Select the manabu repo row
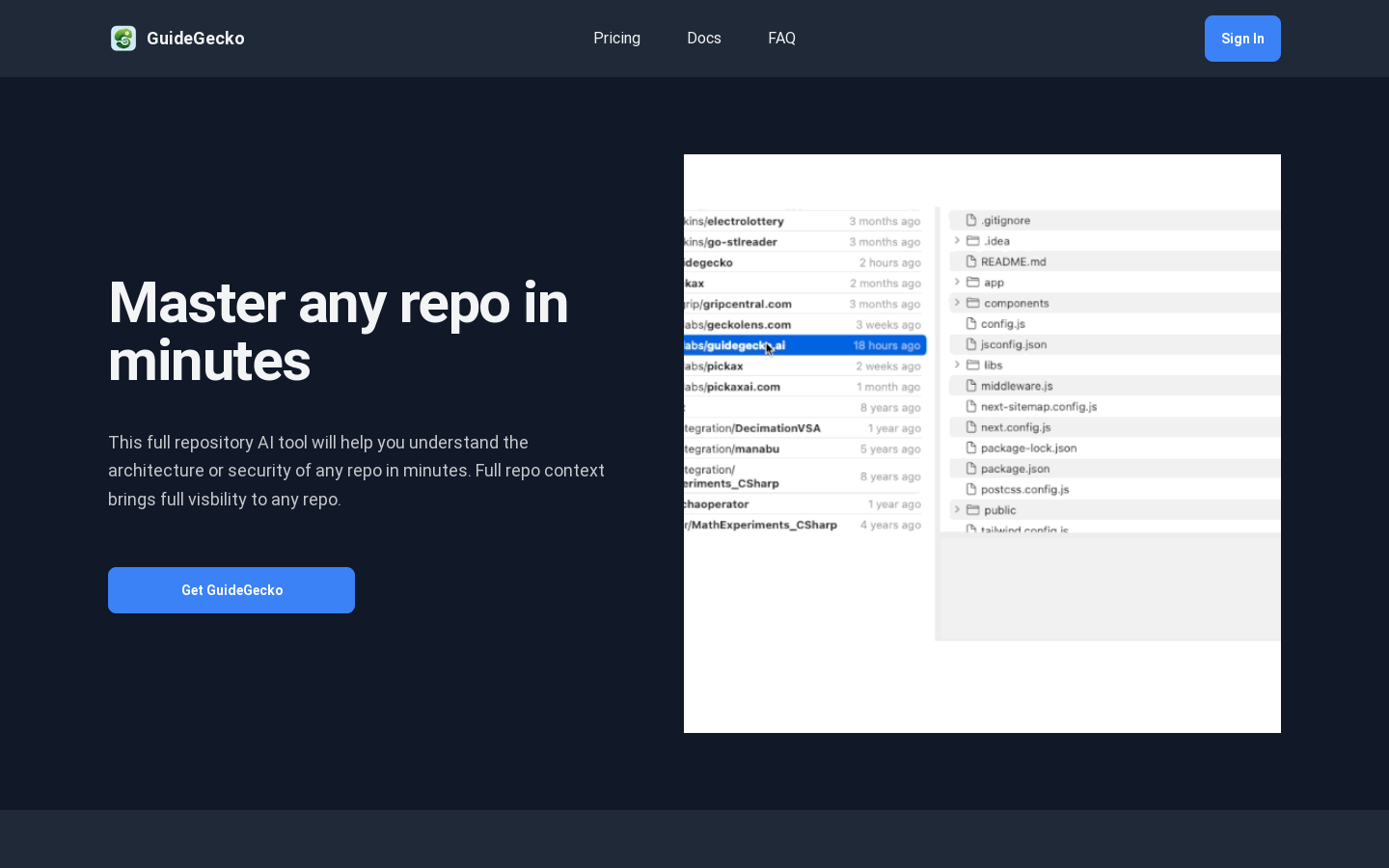 (804, 448)
